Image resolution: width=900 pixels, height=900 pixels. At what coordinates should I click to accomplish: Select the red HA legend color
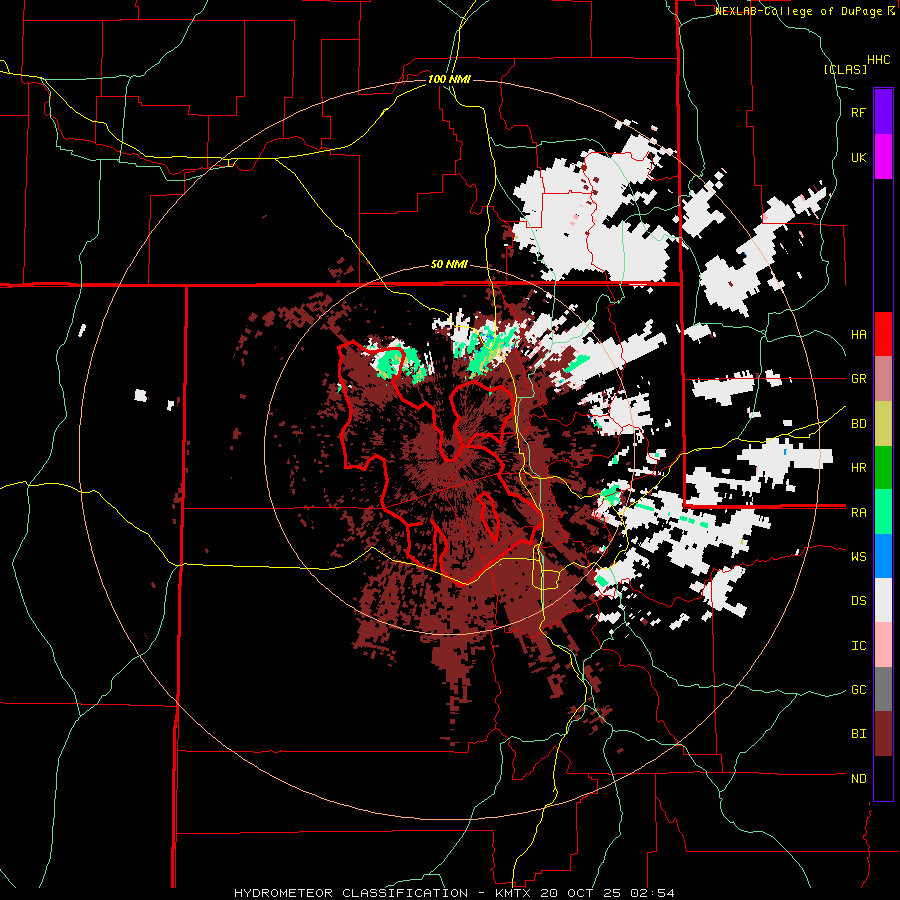[x=883, y=334]
